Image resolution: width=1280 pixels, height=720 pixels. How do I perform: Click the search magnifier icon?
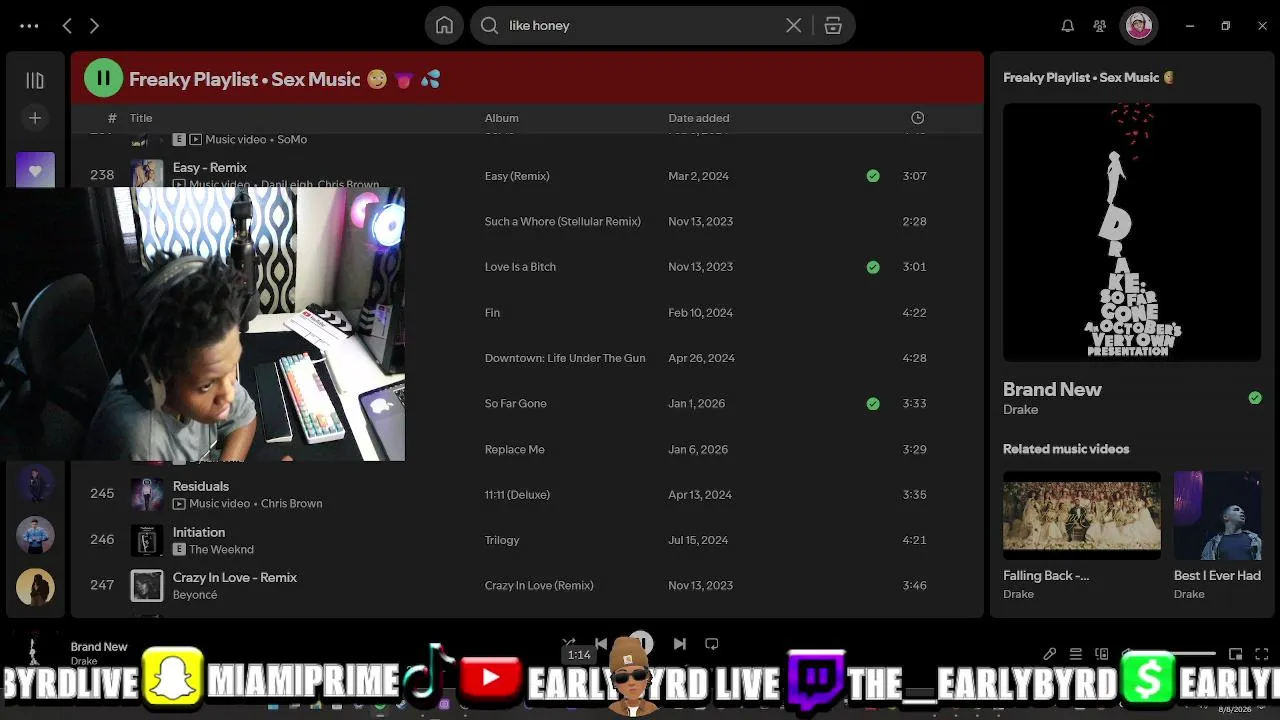(489, 26)
